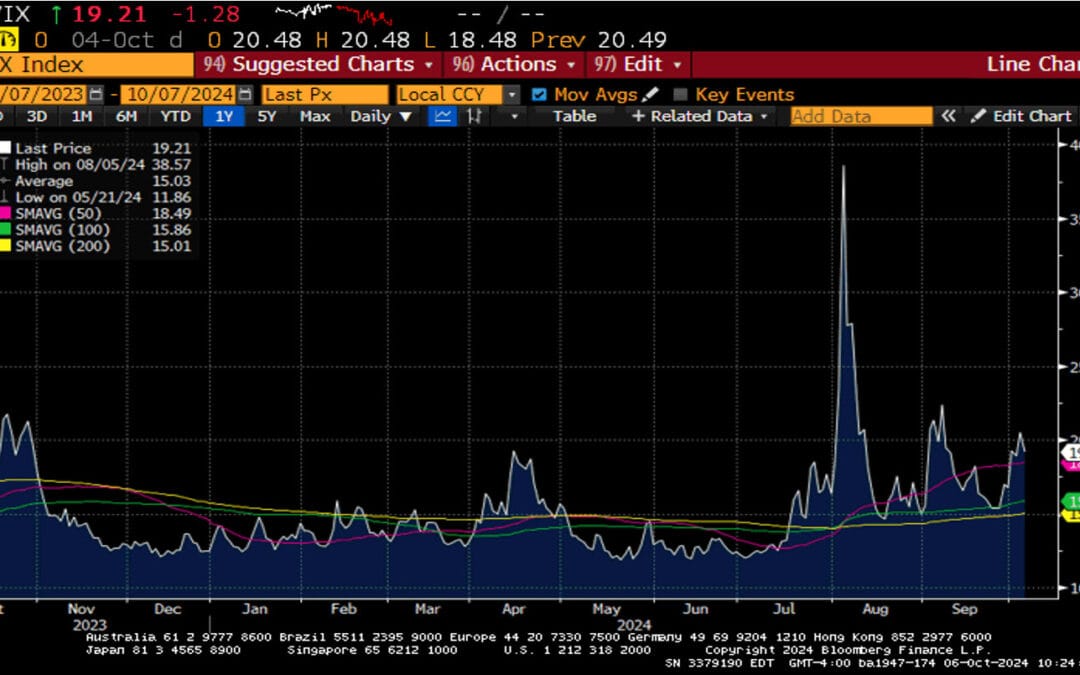Open the end date calendar picker icon
The width and height of the screenshot is (1080, 675).
tap(244, 94)
